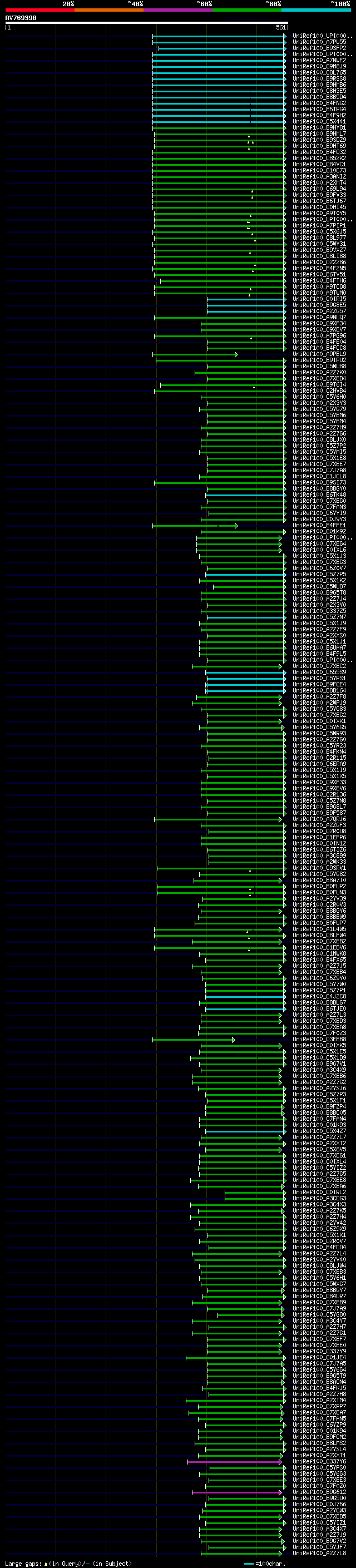Open hit UniRef100_Q8L765
This screenshot has width=356, height=1568.
[319, 72]
